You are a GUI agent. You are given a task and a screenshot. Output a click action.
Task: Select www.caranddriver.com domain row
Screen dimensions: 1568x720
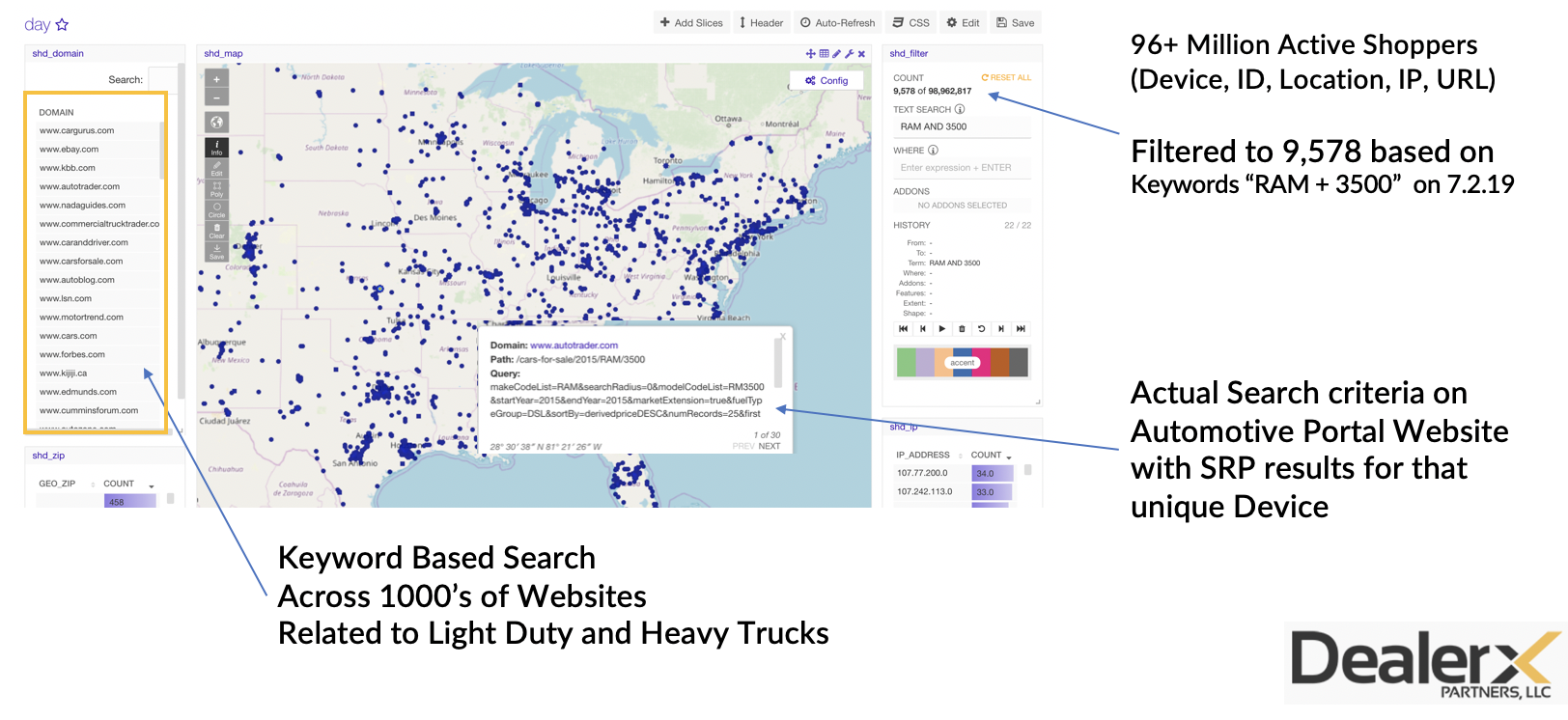pos(97,243)
